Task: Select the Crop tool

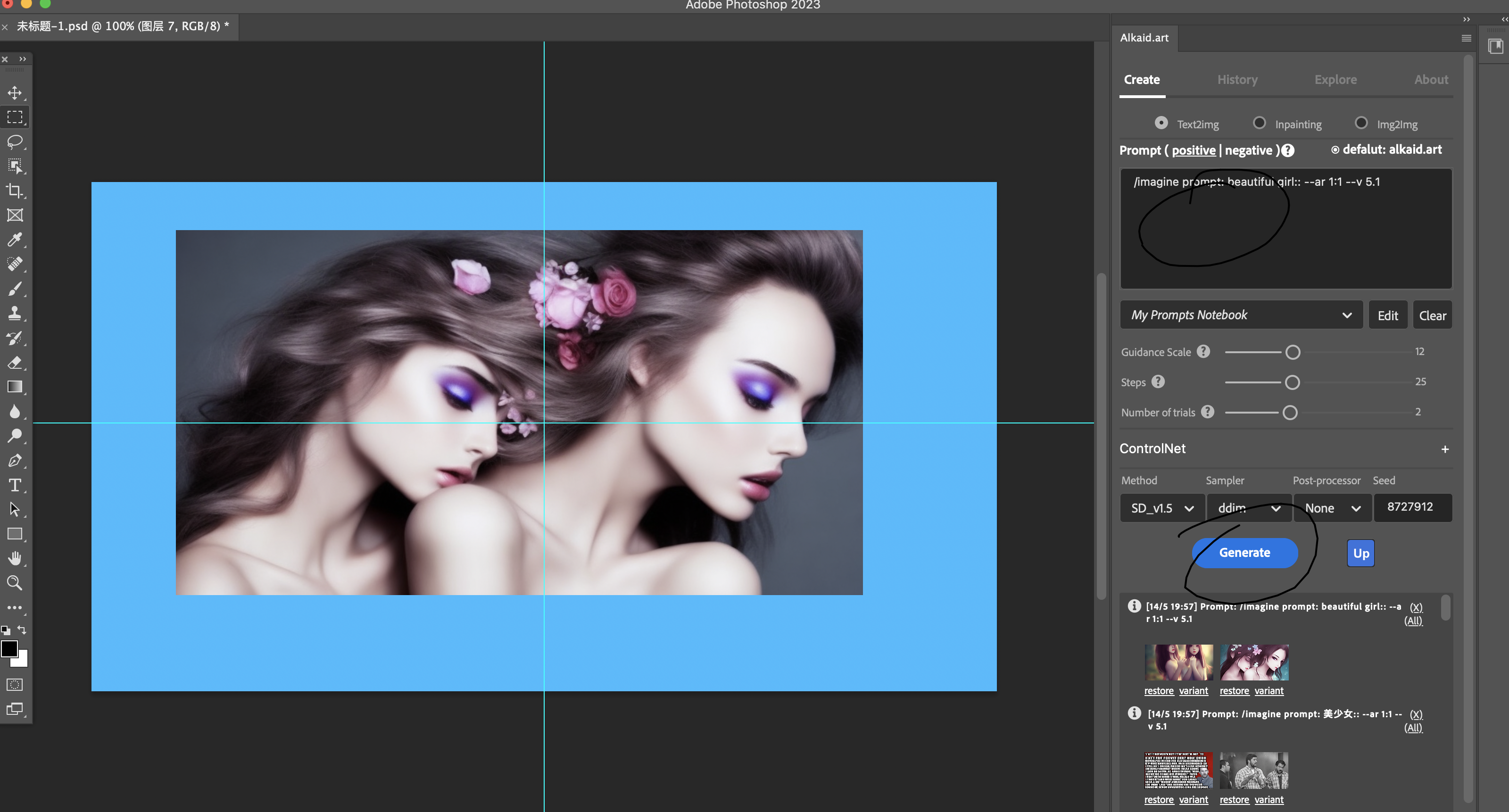Action: [x=15, y=191]
